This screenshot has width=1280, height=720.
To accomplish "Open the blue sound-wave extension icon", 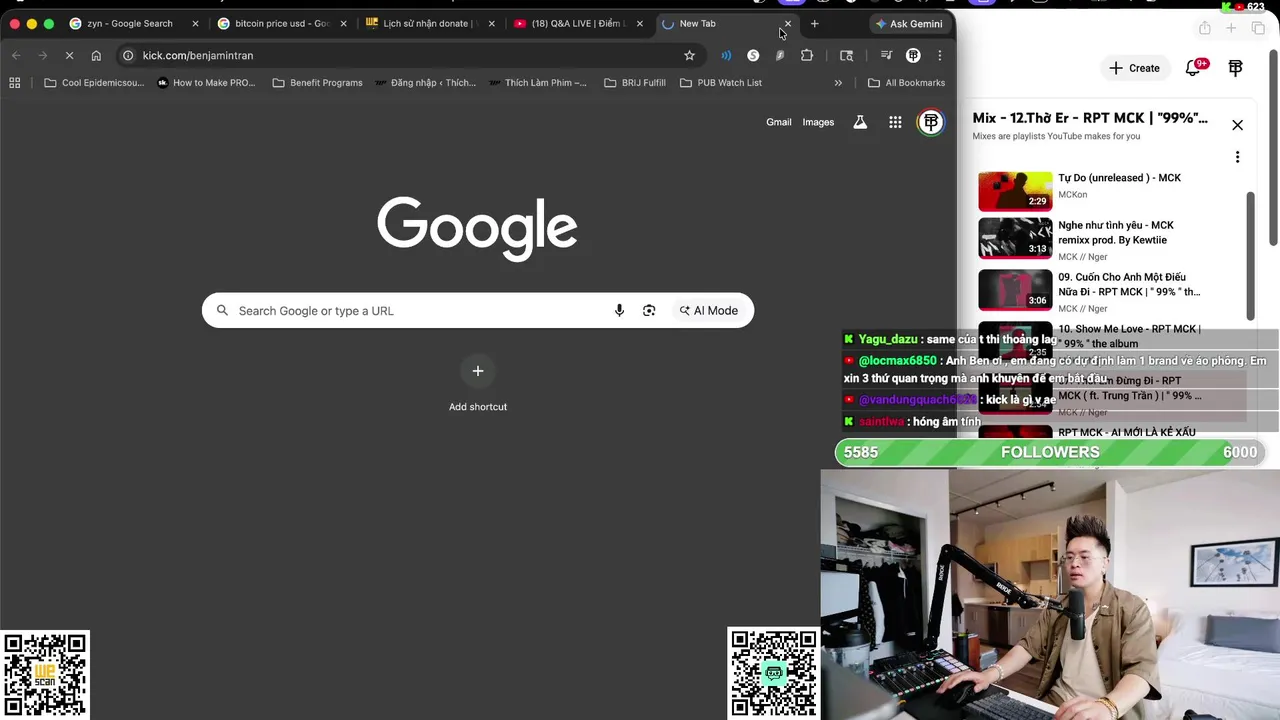I will coord(726,55).
